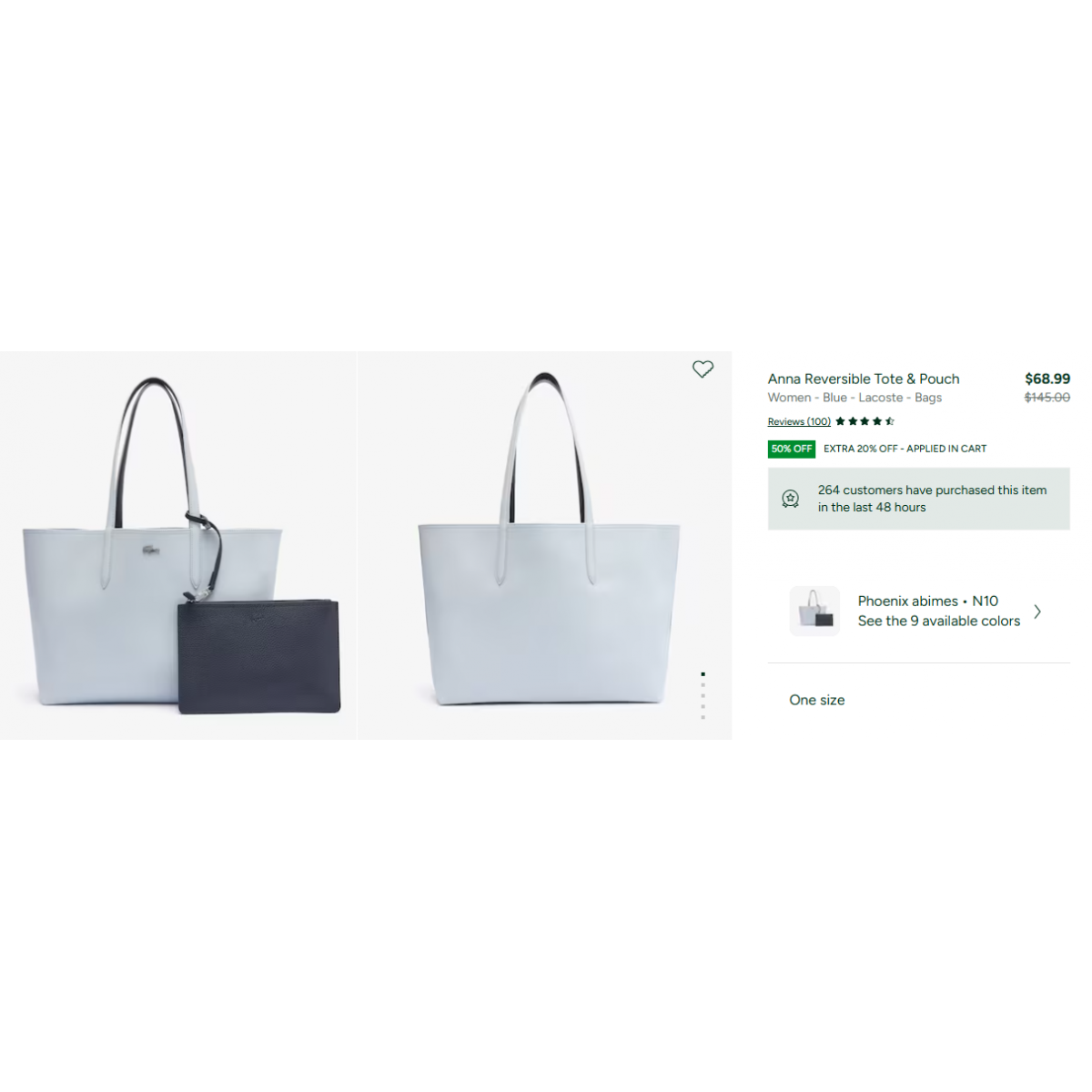Jump to second gallery image dot
Image resolution: width=1092 pixels, height=1092 pixels.
(x=703, y=685)
